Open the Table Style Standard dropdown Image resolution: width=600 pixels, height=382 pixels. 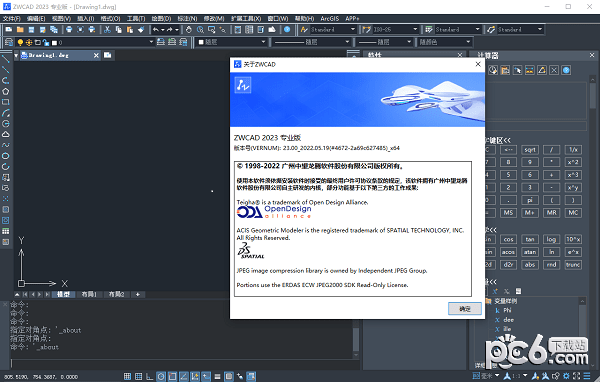478,29
